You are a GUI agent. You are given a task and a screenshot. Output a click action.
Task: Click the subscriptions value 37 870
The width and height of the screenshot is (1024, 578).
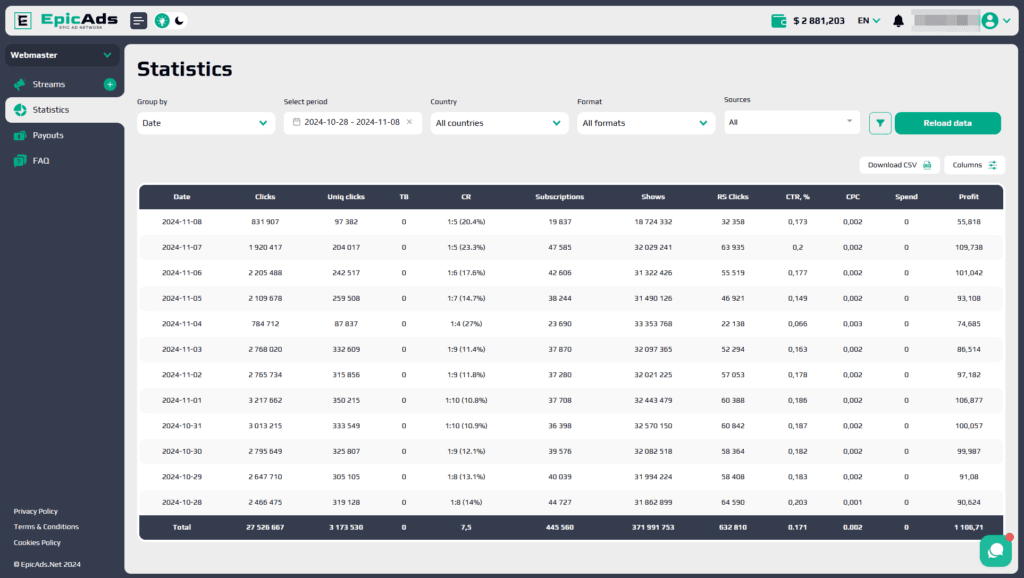pyautogui.click(x=560, y=349)
